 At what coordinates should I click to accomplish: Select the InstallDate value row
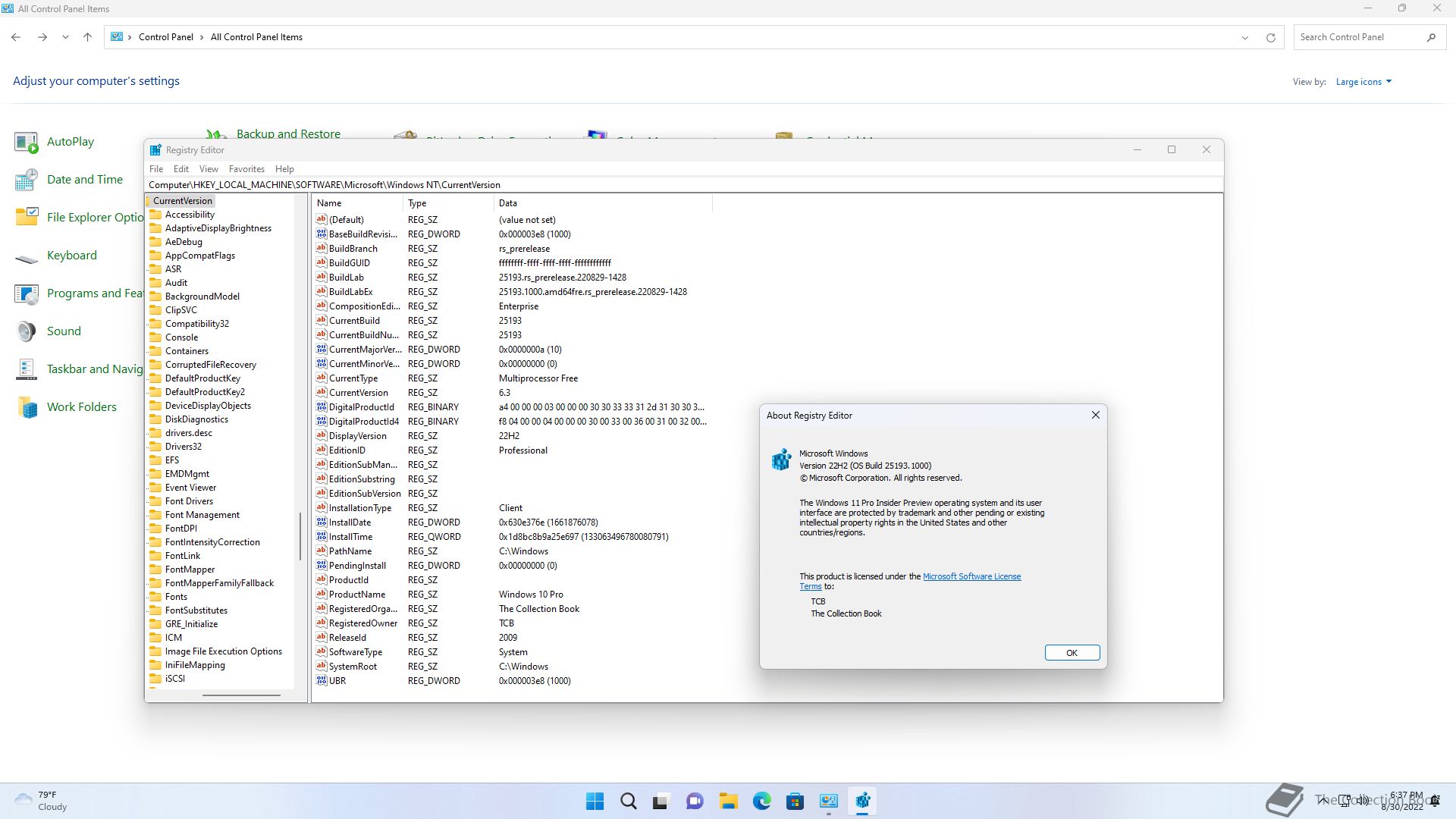click(x=513, y=522)
